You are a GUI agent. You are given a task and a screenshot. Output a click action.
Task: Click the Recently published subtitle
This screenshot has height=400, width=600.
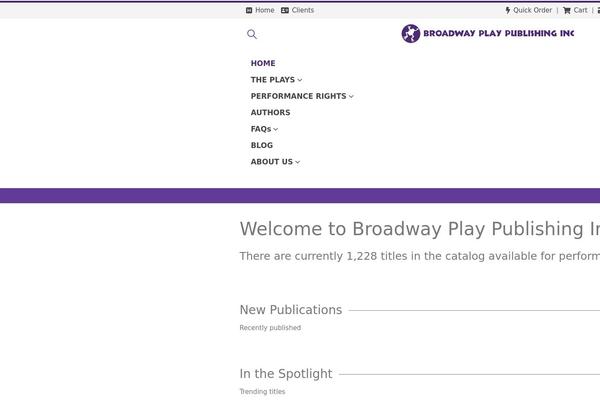270,328
